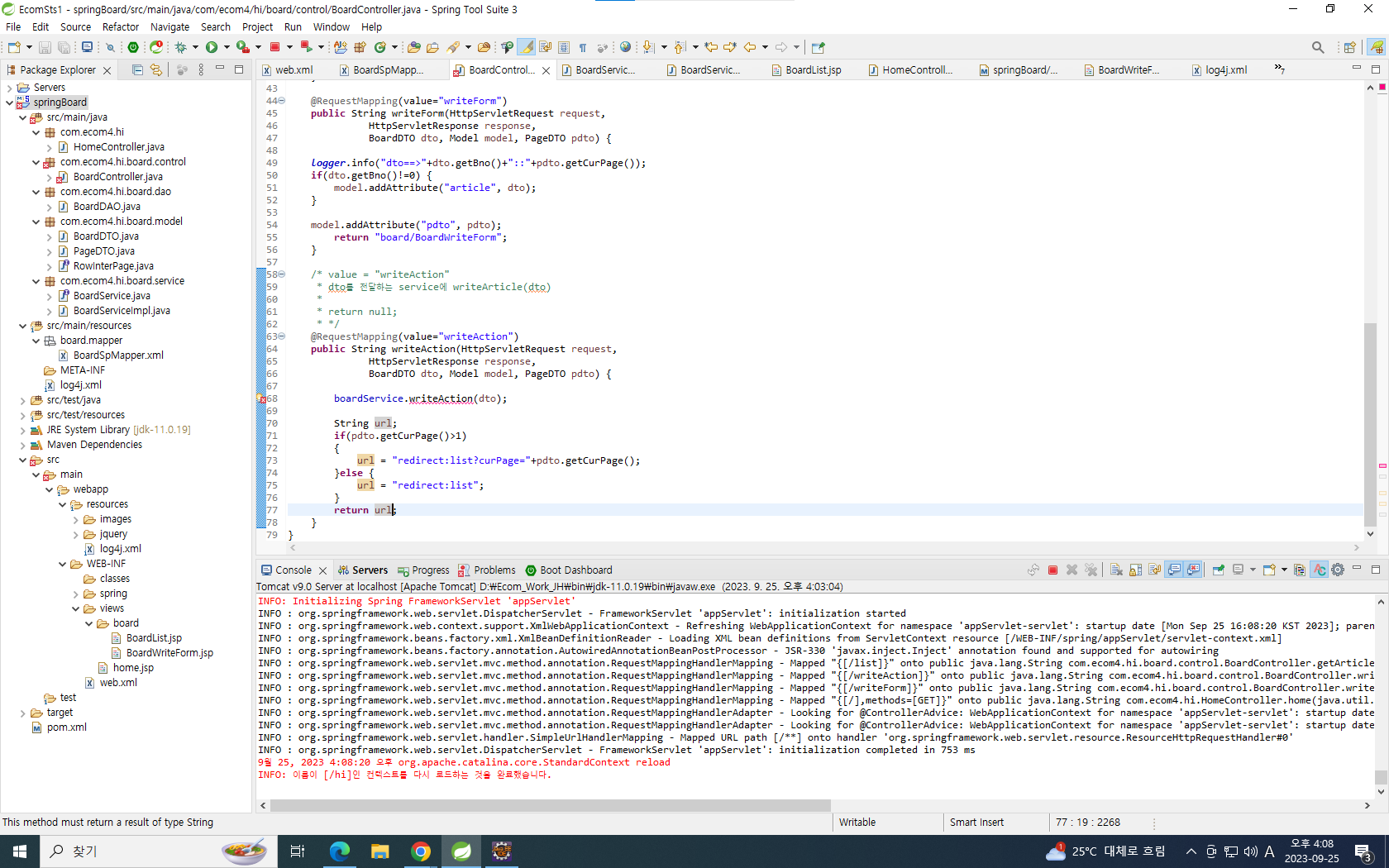Screen dimensions: 1389x868
Task: Click the red Terminate toolbar icon
Action: pos(275,47)
